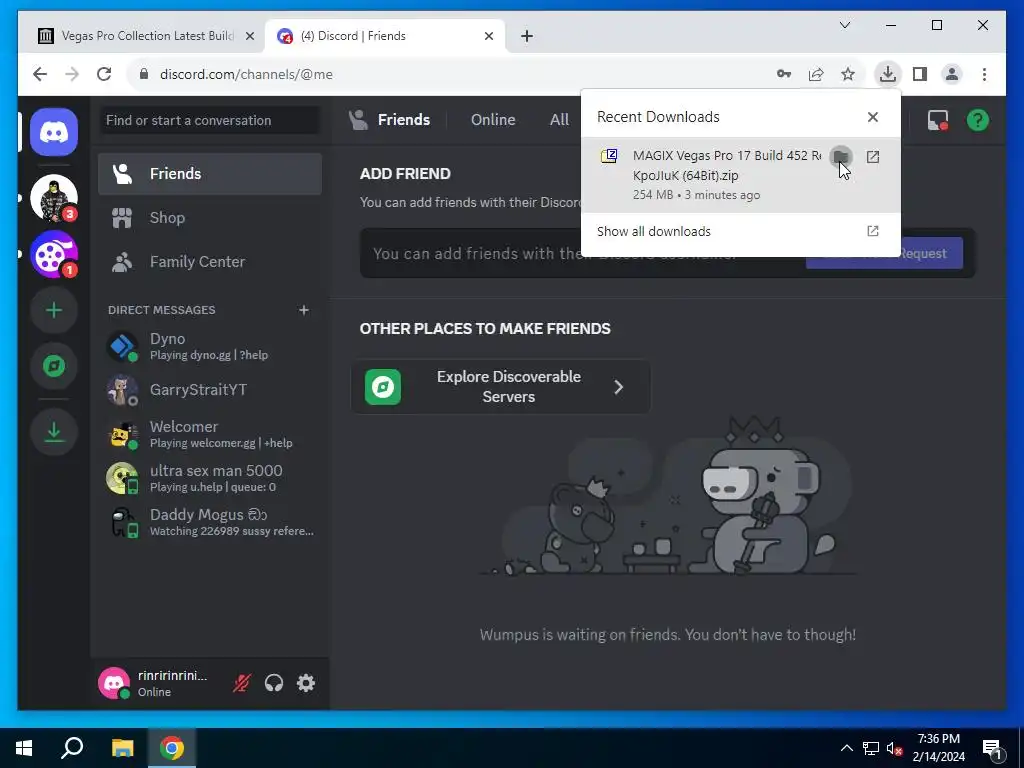
Task: Open MAGIX zip file external link icon
Action: [872, 157]
